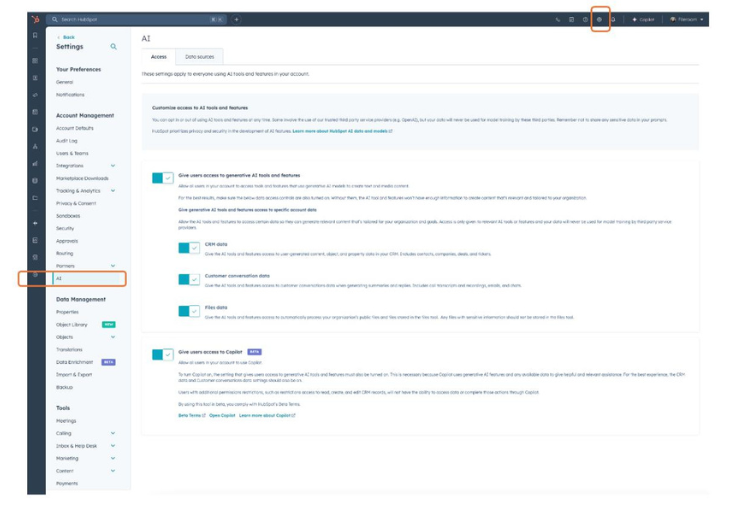This screenshot has width=735, height=506.
Task: Open the account dropdown in top right
Action: pos(686,19)
